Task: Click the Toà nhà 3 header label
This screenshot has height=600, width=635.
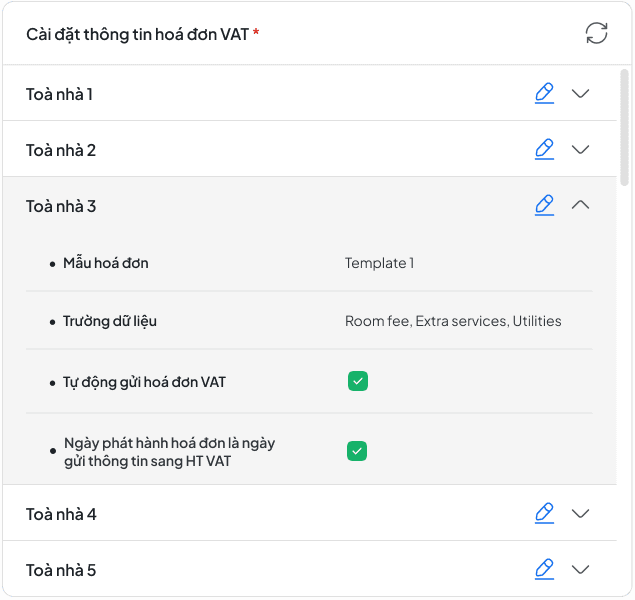Action: point(60,206)
